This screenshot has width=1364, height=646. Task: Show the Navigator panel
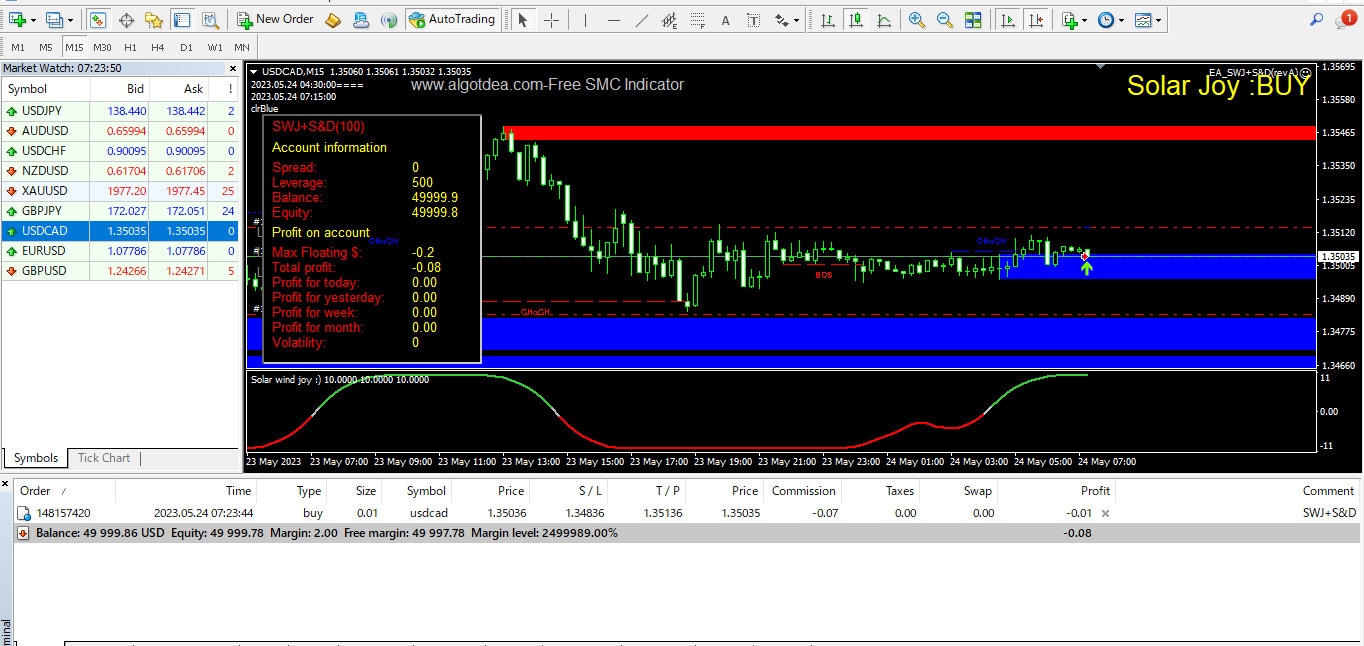coord(154,19)
